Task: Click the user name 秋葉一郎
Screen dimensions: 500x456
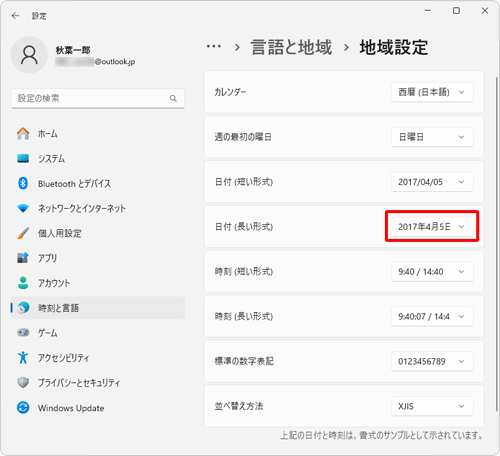Action: [73, 50]
